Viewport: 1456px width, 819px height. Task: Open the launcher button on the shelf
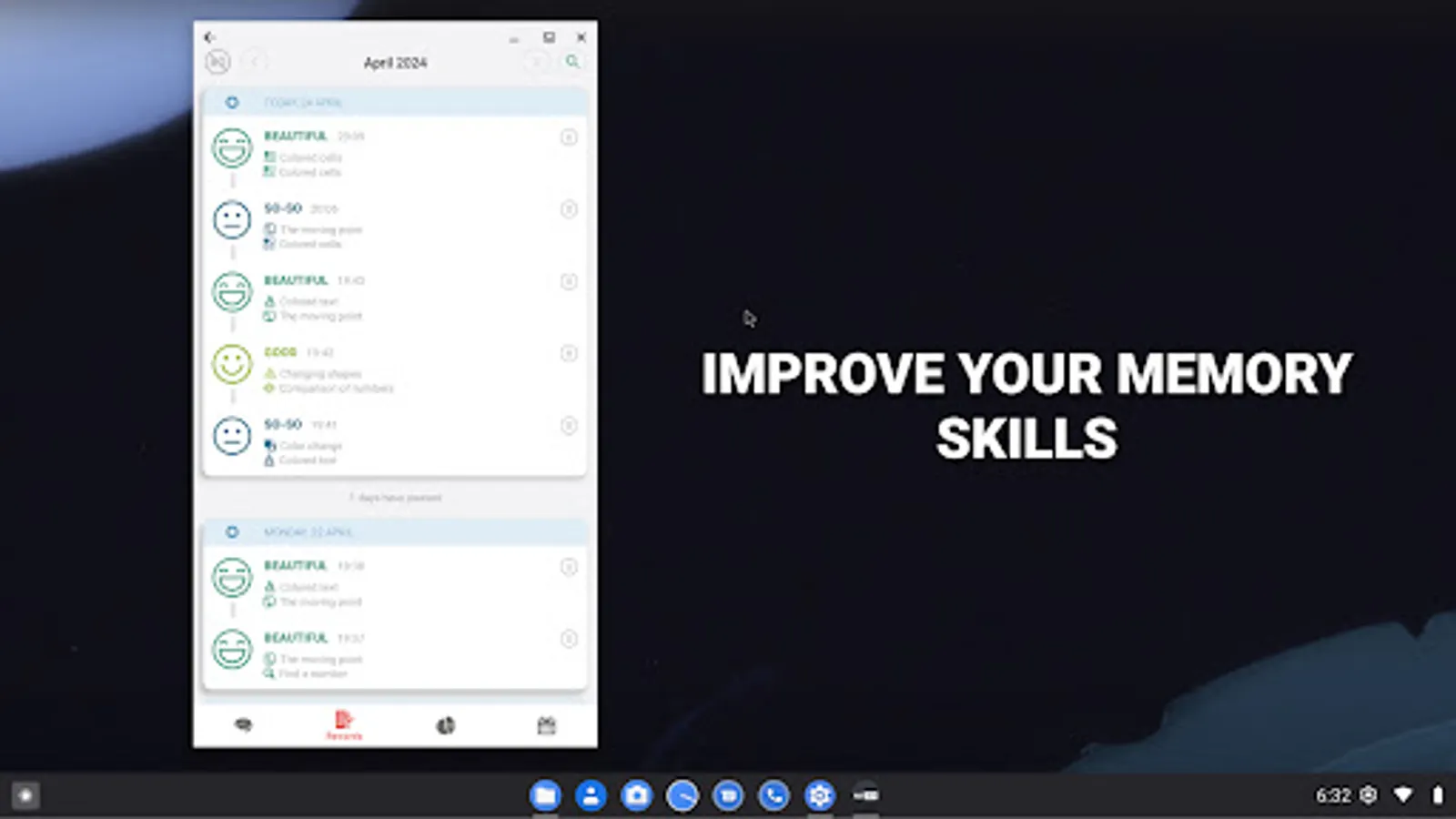[25, 795]
